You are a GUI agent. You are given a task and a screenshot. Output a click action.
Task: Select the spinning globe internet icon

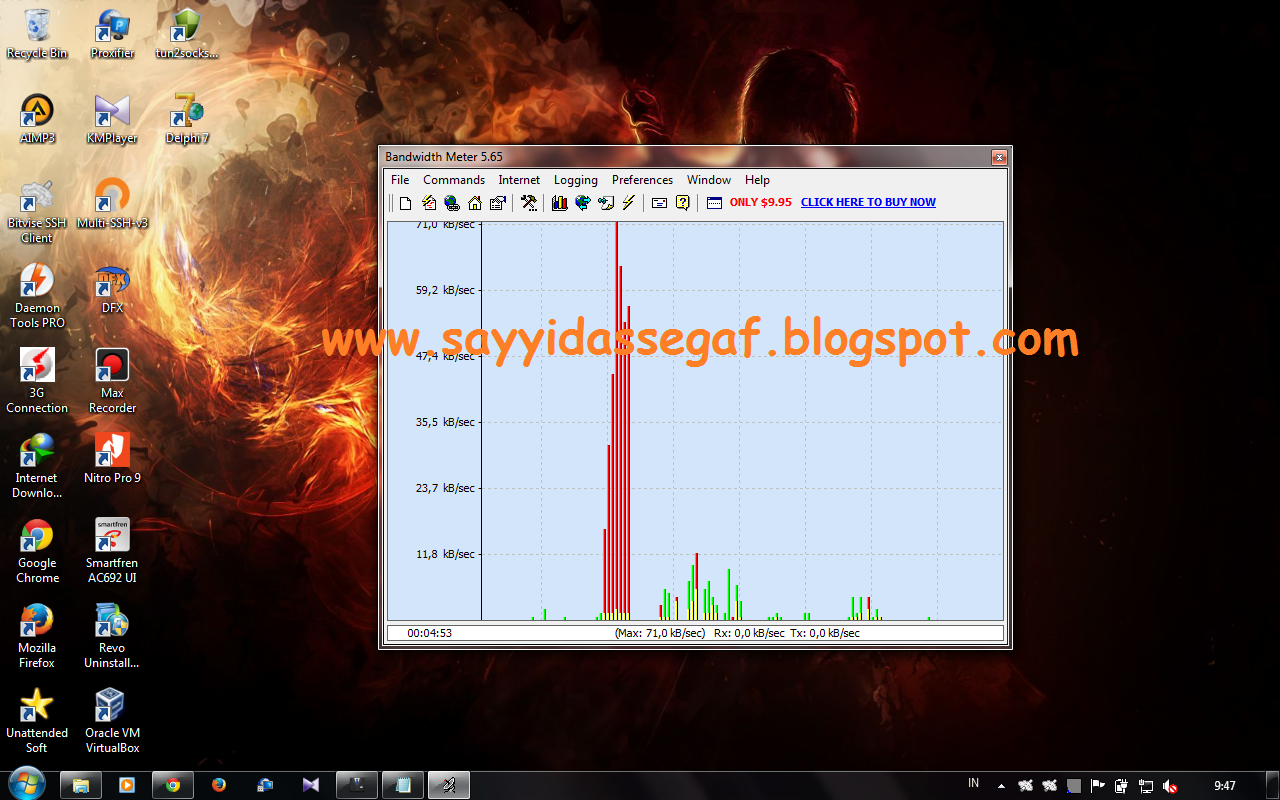(x=582, y=202)
